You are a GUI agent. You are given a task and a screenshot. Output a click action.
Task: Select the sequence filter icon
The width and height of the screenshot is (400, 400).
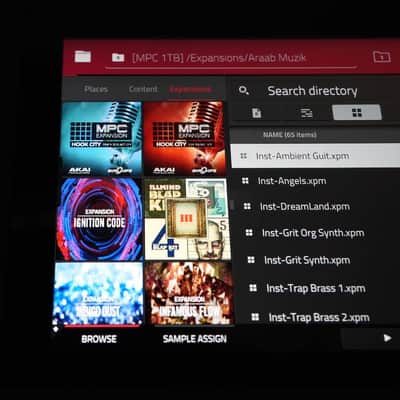(306, 113)
